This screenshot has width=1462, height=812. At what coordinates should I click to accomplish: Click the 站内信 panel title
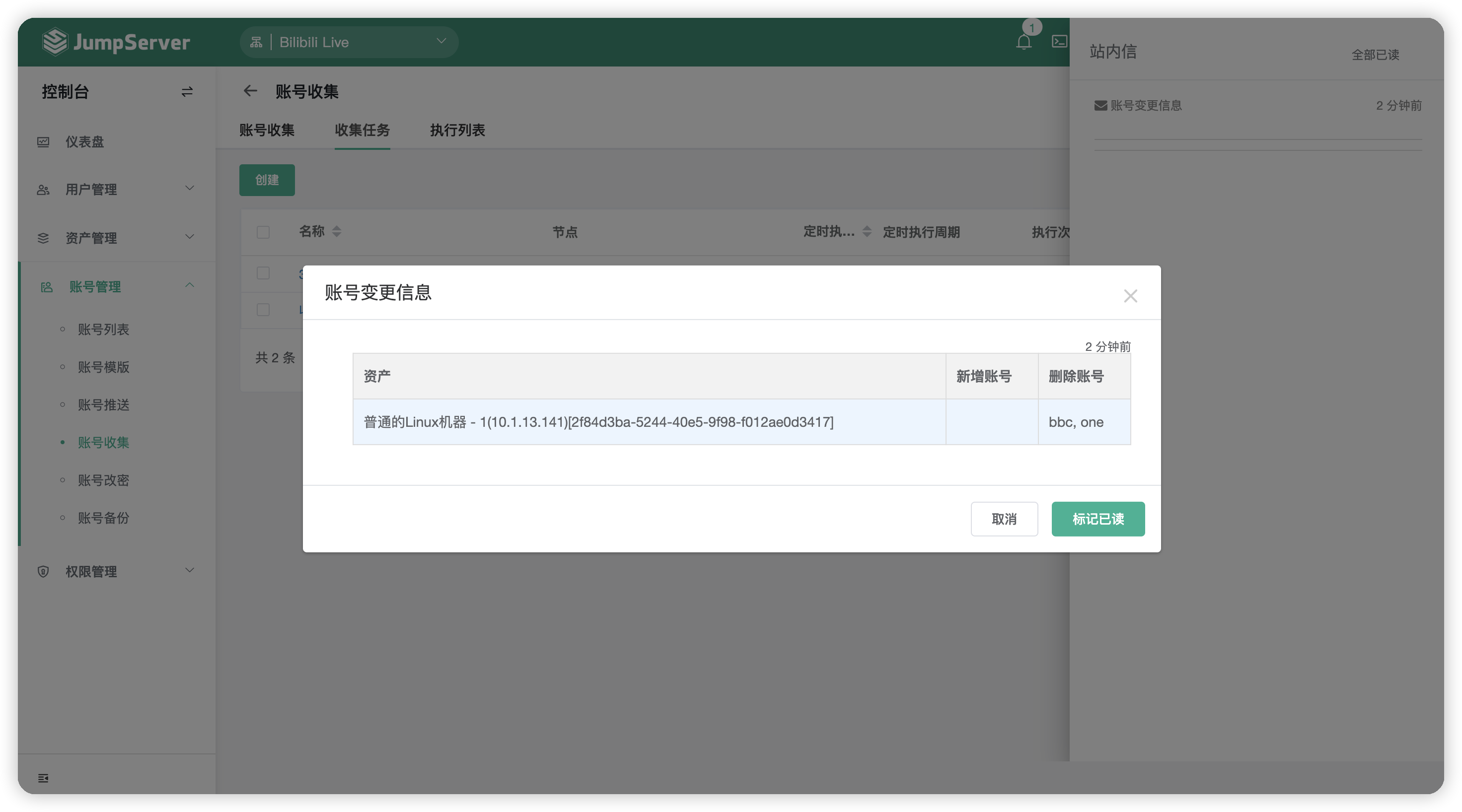(x=1113, y=52)
